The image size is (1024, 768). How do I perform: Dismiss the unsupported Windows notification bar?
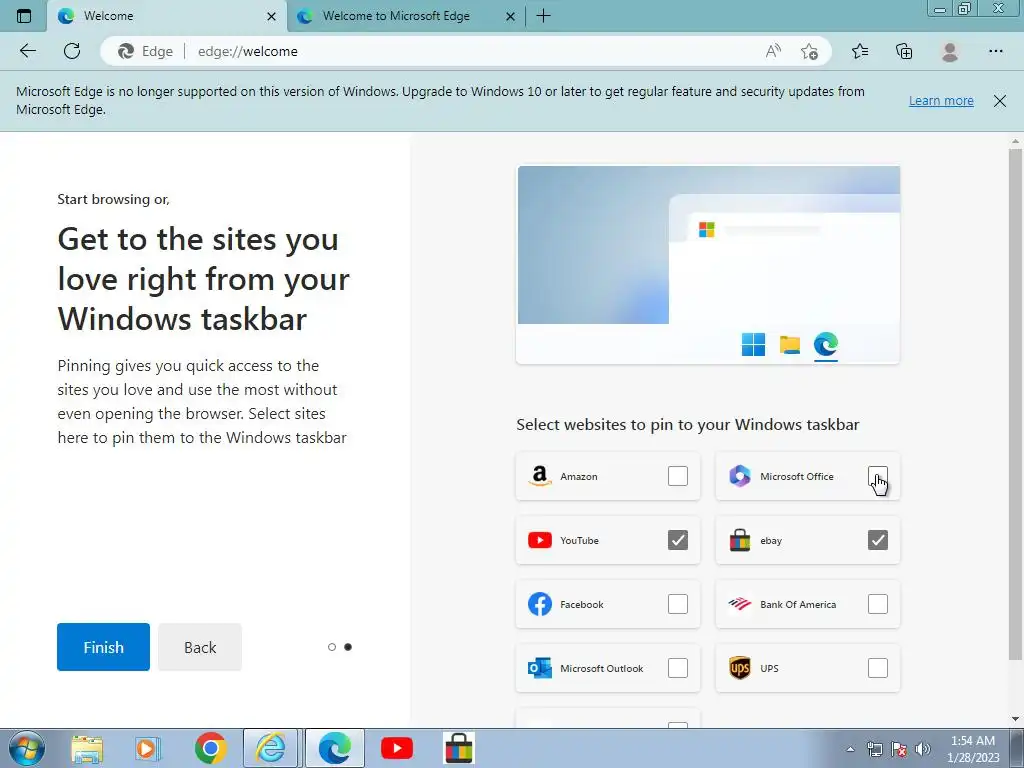pos(1000,101)
